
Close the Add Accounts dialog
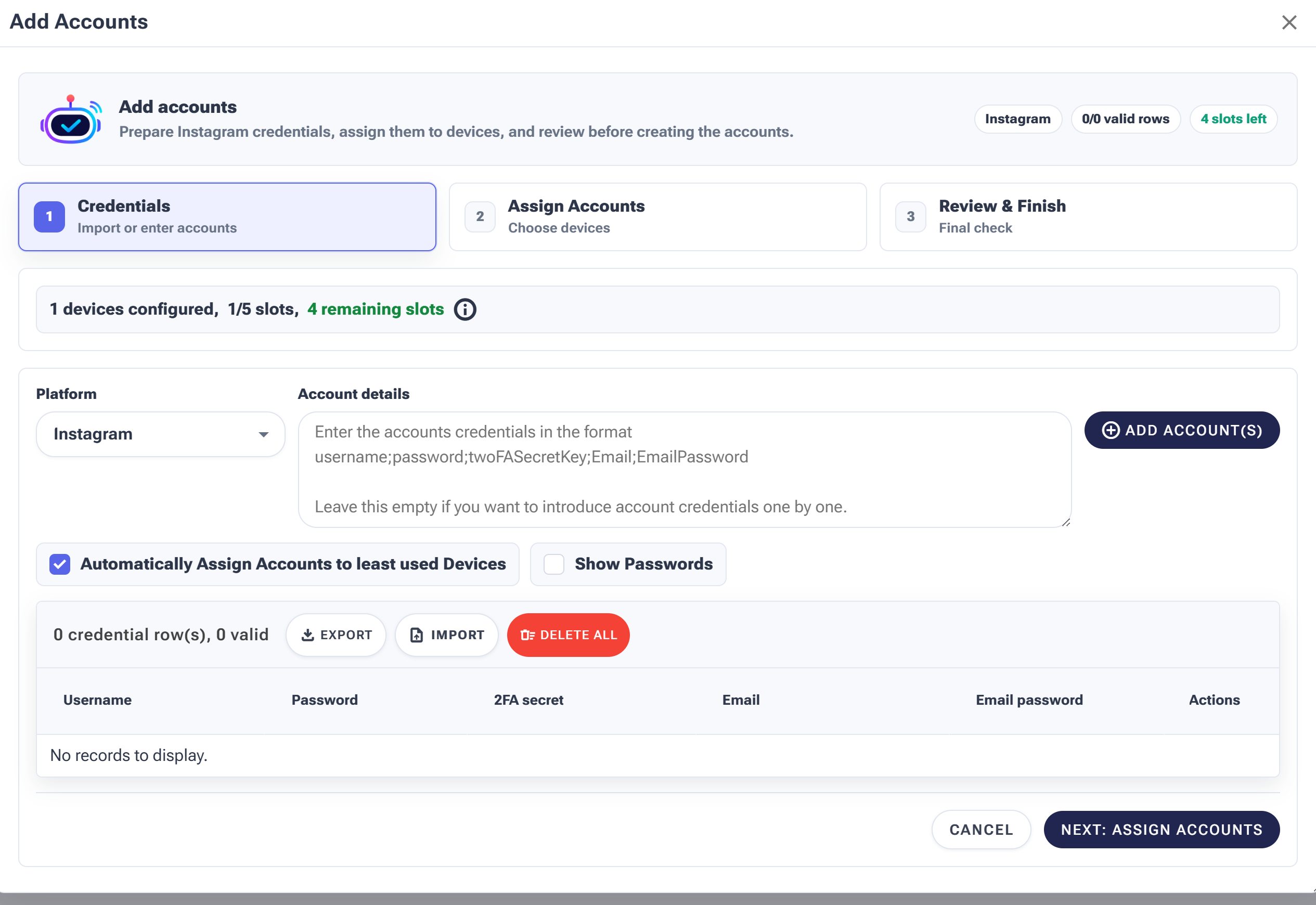click(x=1289, y=23)
